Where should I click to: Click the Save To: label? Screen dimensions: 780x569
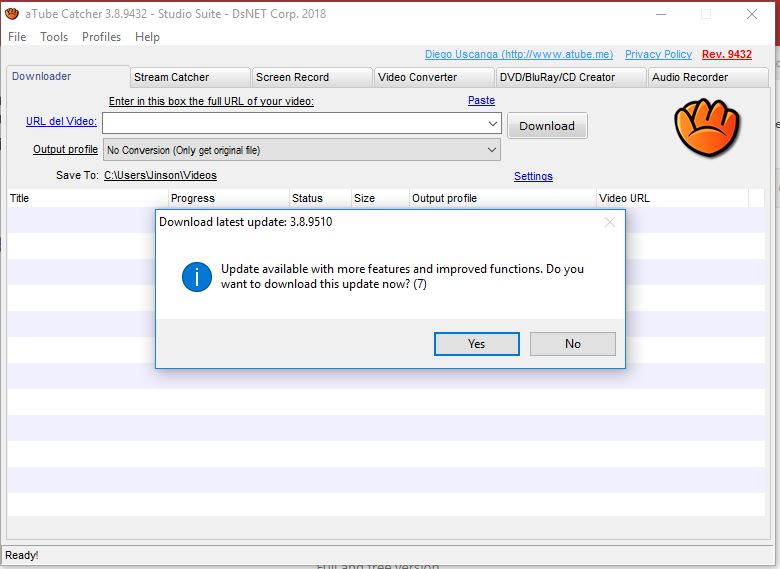click(x=77, y=175)
